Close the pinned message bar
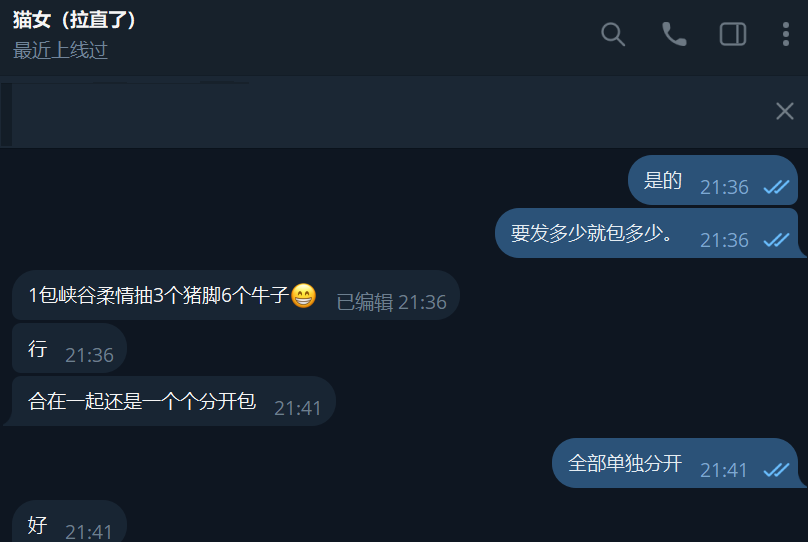 pyautogui.click(x=784, y=111)
